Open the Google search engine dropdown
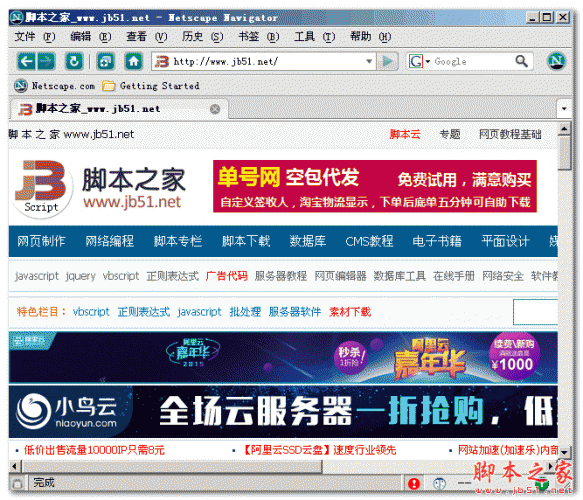Viewport: 583px width, 500px height. pos(428,61)
